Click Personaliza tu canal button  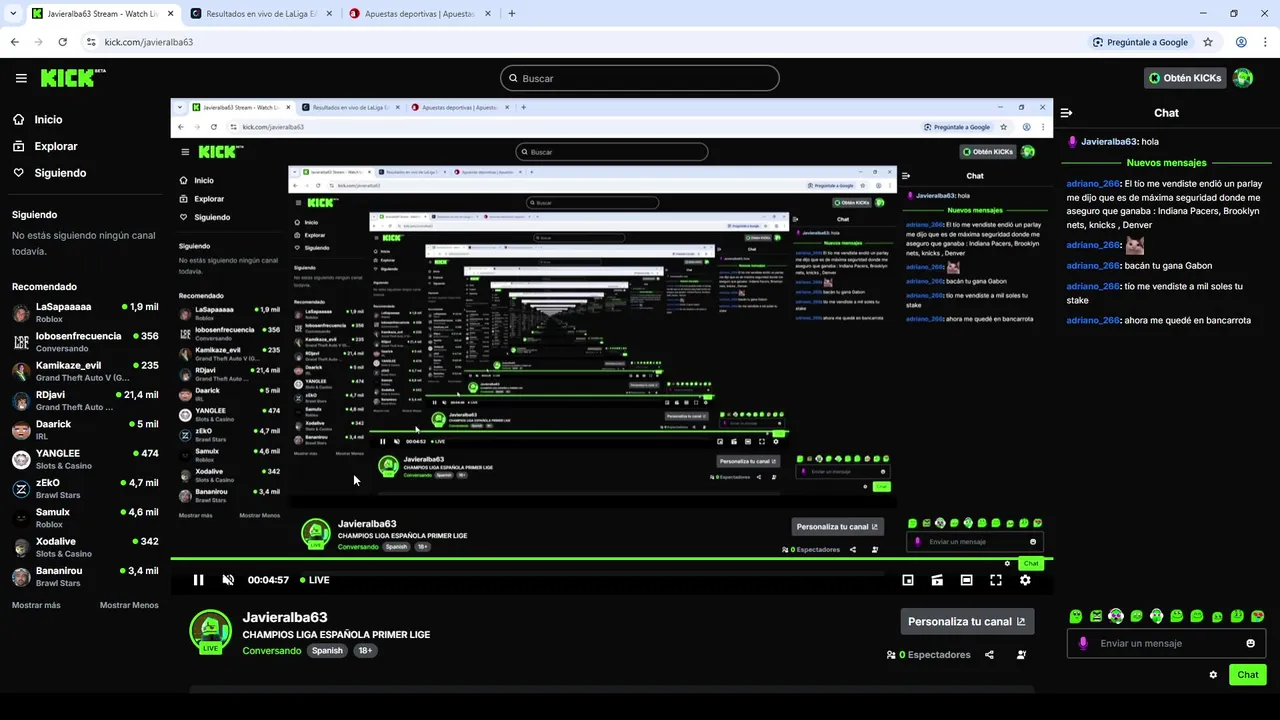tap(967, 621)
